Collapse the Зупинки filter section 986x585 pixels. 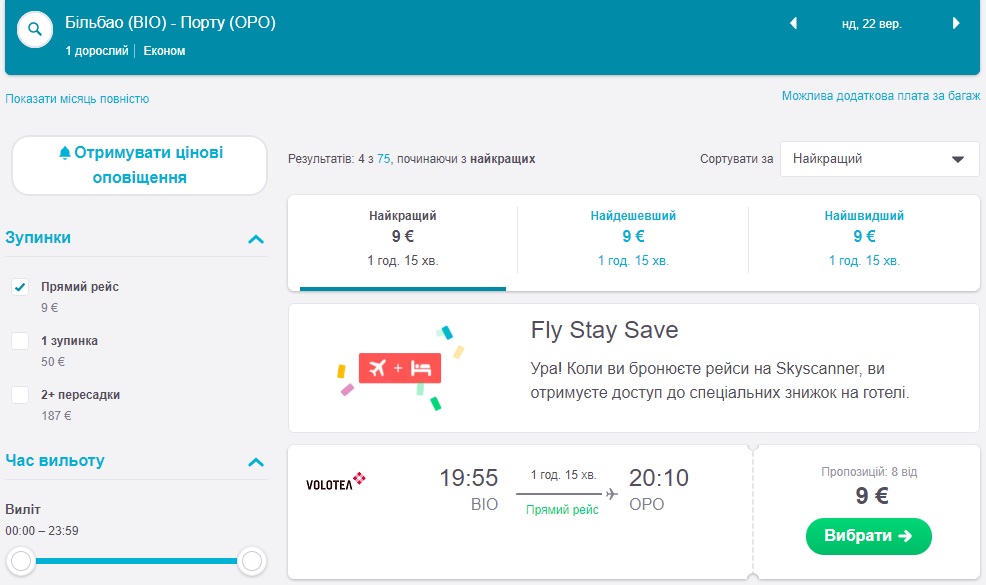click(x=256, y=239)
